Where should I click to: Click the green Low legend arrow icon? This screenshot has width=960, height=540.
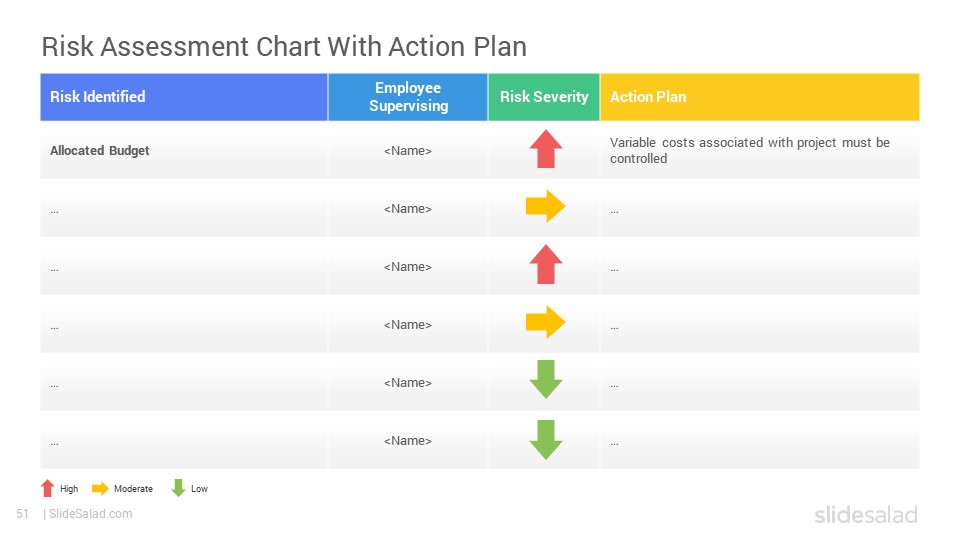(178, 488)
